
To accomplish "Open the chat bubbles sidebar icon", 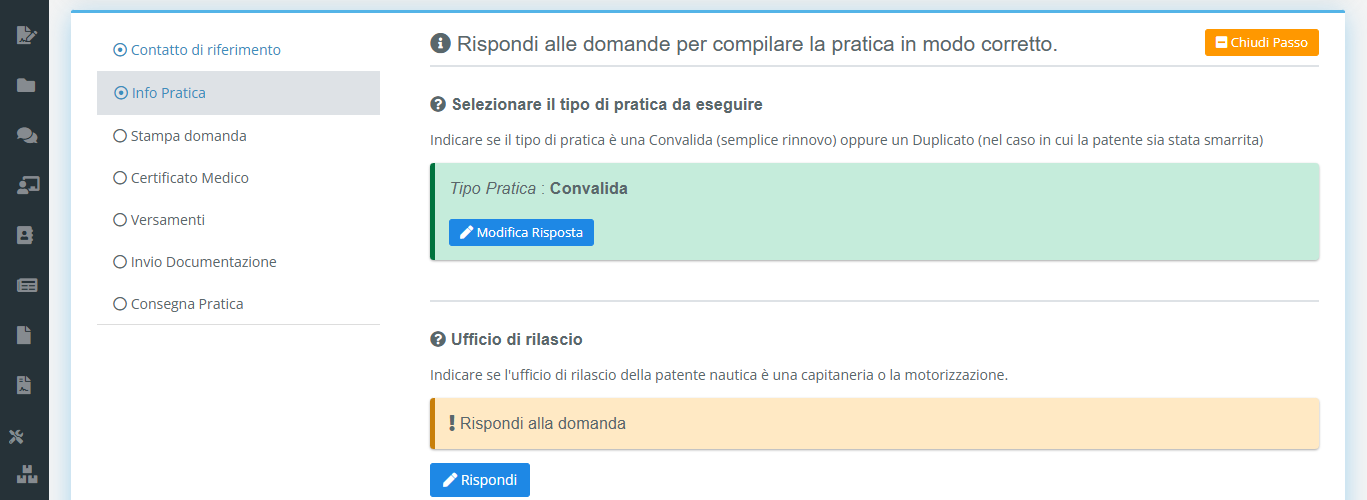I will click(x=26, y=135).
